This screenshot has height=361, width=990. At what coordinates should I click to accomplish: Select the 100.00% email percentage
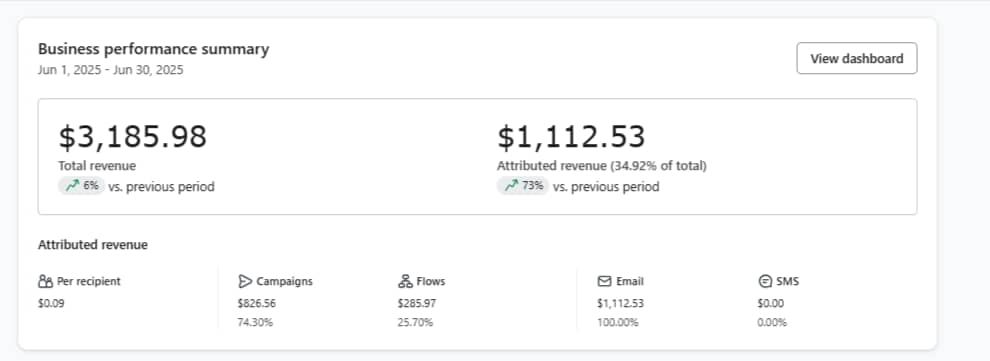click(x=617, y=323)
